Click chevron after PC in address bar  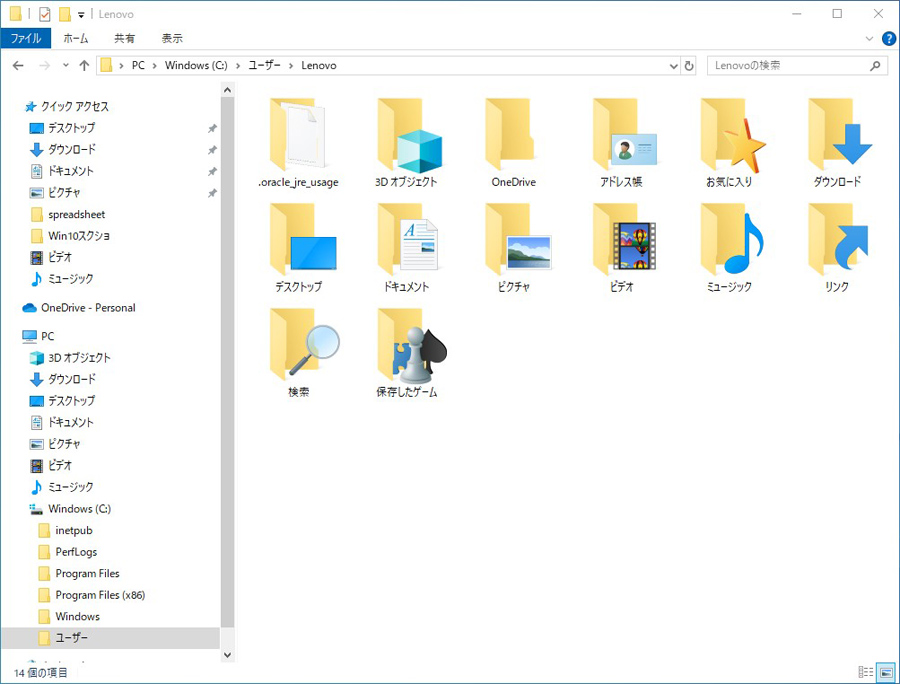(154, 65)
